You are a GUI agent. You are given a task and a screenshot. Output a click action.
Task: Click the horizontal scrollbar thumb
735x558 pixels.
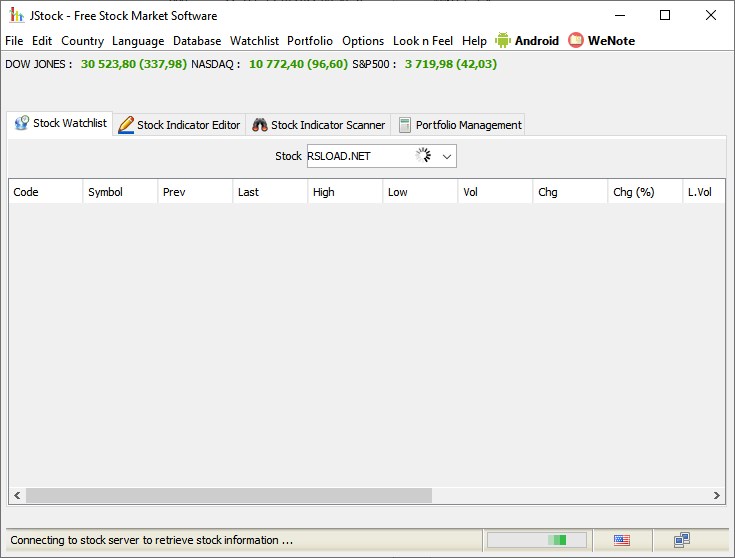229,496
